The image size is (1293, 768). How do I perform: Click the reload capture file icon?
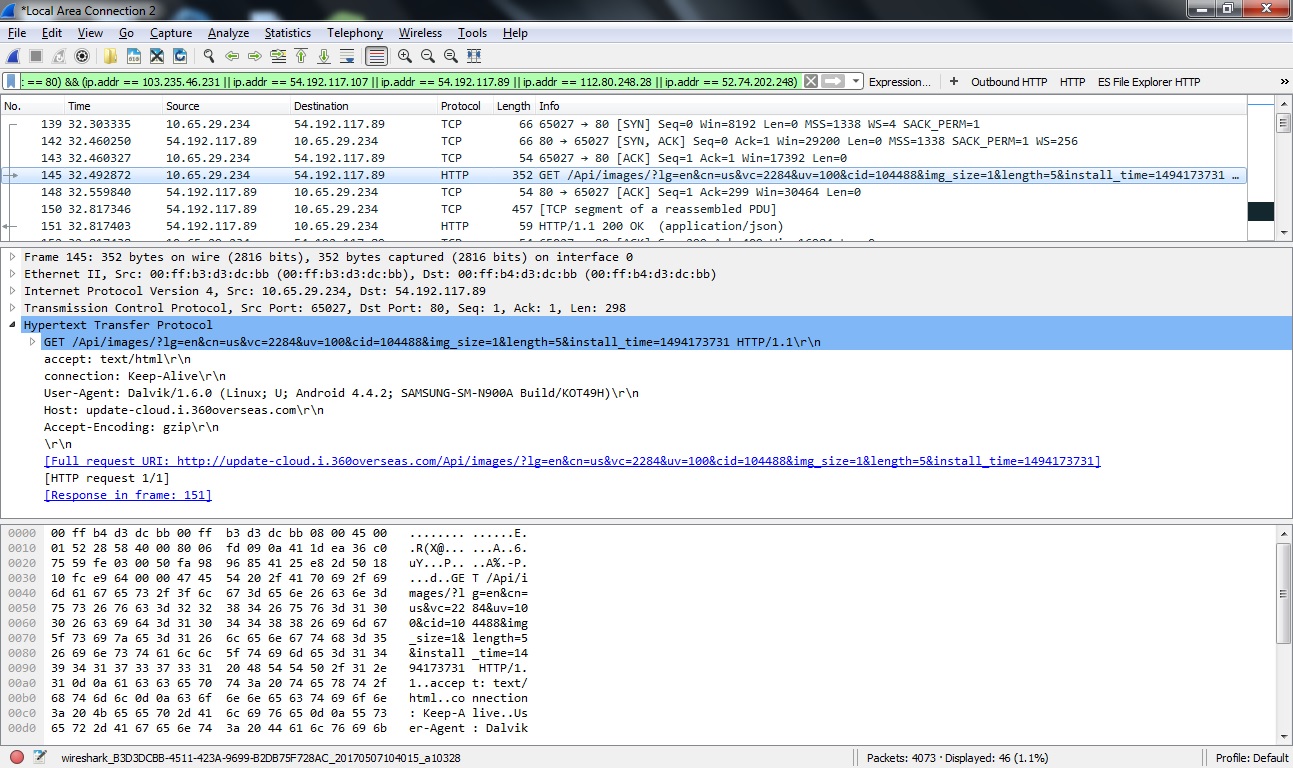(x=180, y=56)
